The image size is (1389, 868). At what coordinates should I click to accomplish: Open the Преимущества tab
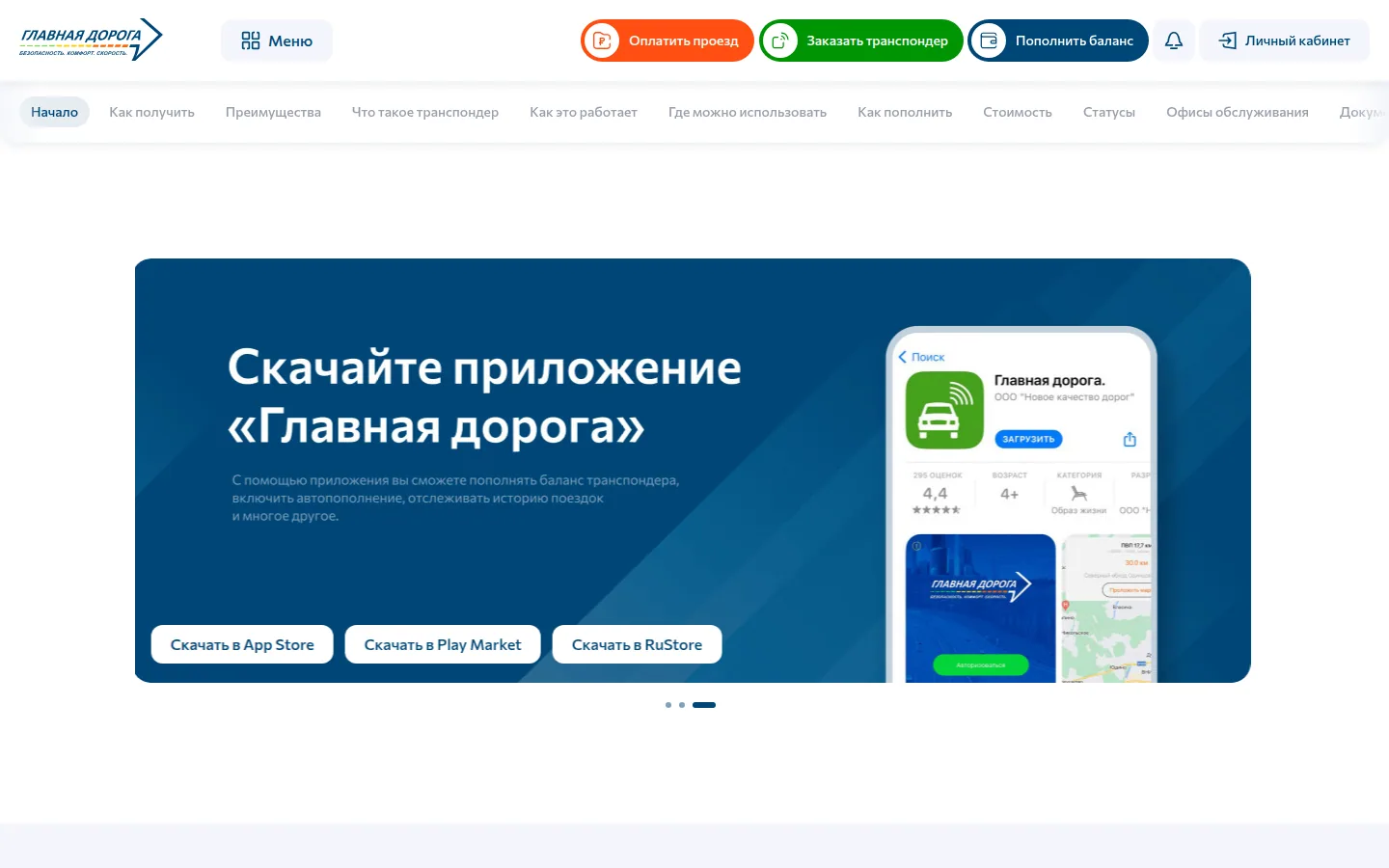click(x=273, y=112)
